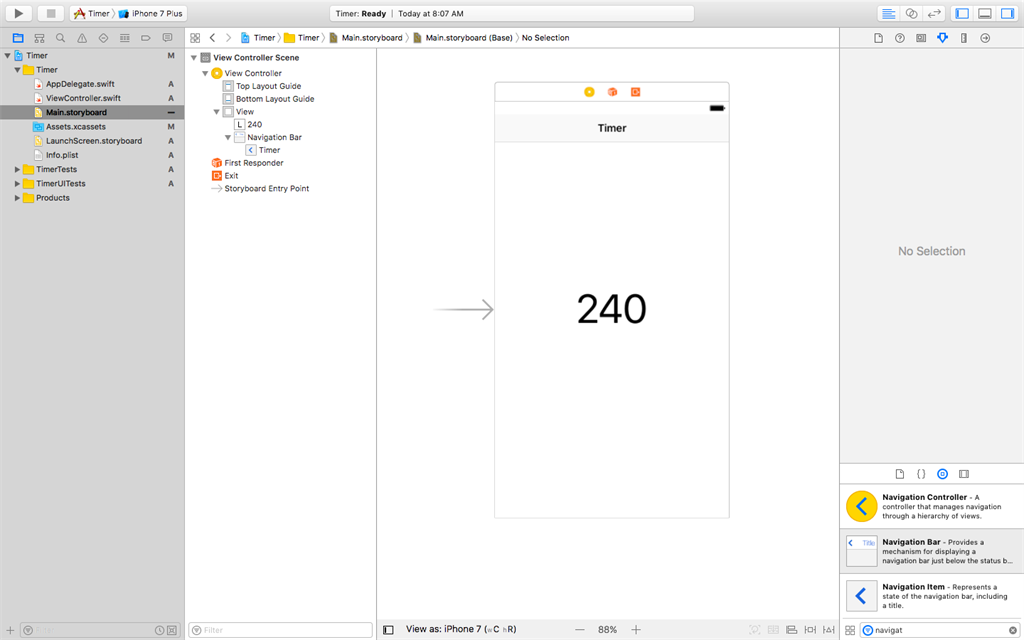The height and width of the screenshot is (640, 1024).
Task: Click View as: iPhone 7 device bar
Action: tap(461, 630)
